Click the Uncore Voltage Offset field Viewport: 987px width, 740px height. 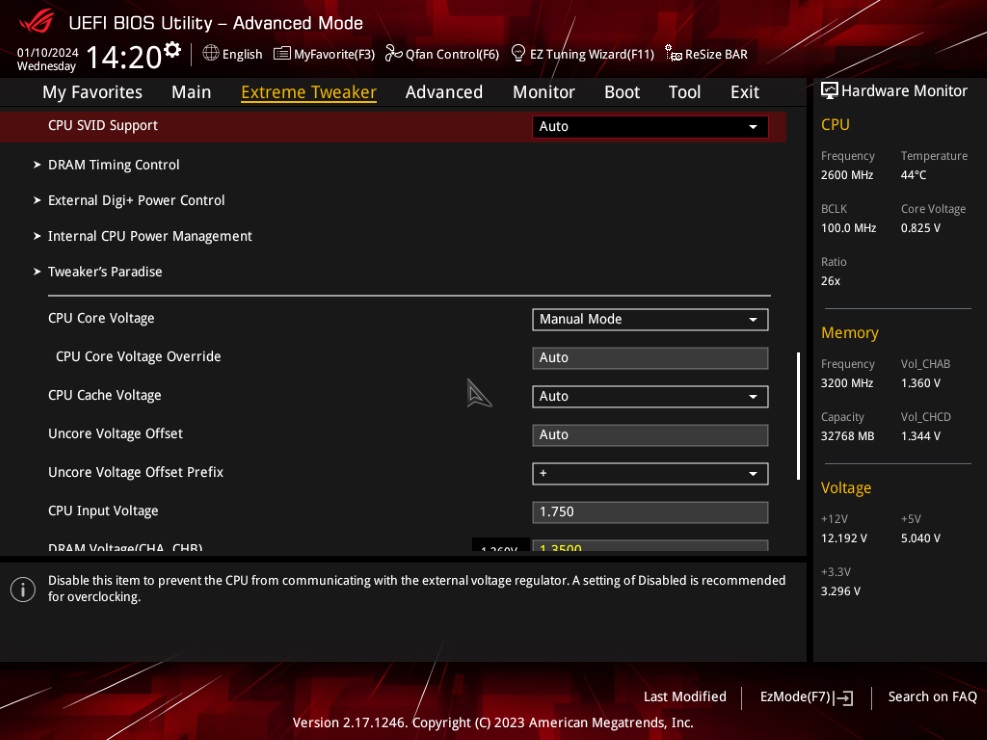coord(650,435)
